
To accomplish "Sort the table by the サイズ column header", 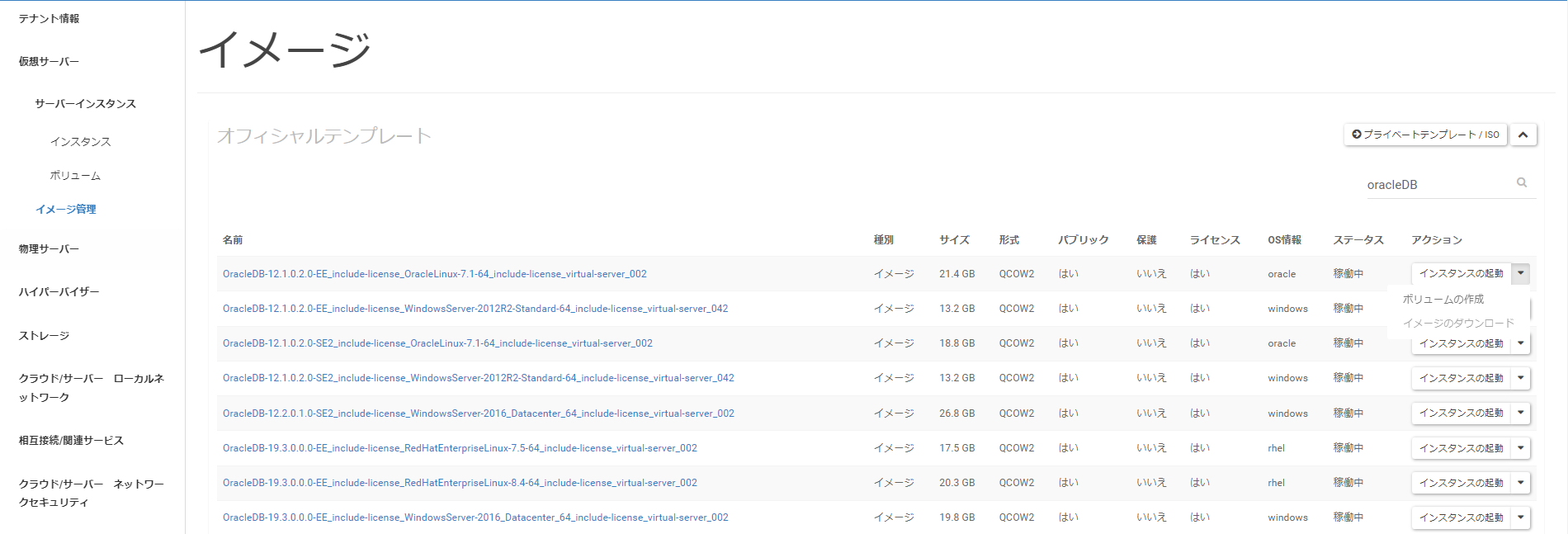I will (x=954, y=240).
